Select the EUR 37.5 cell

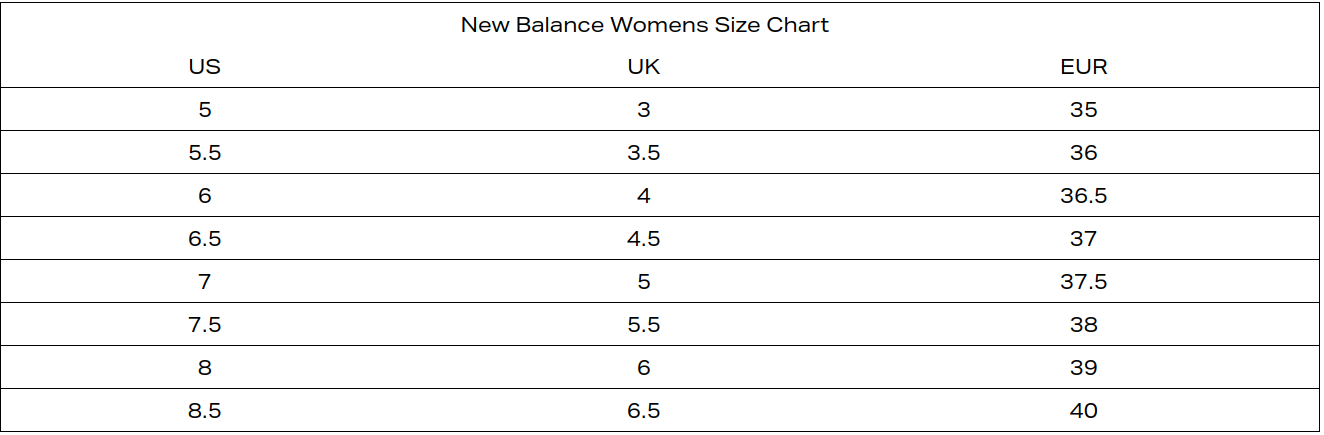(x=1084, y=282)
